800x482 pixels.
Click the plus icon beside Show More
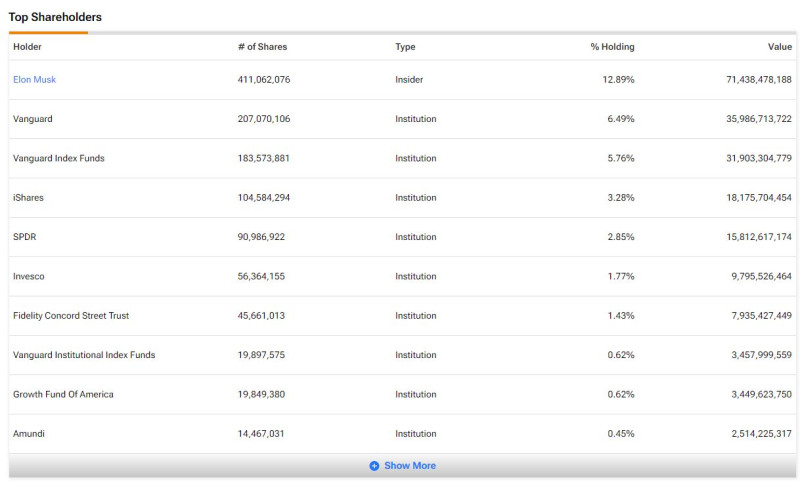pos(374,466)
